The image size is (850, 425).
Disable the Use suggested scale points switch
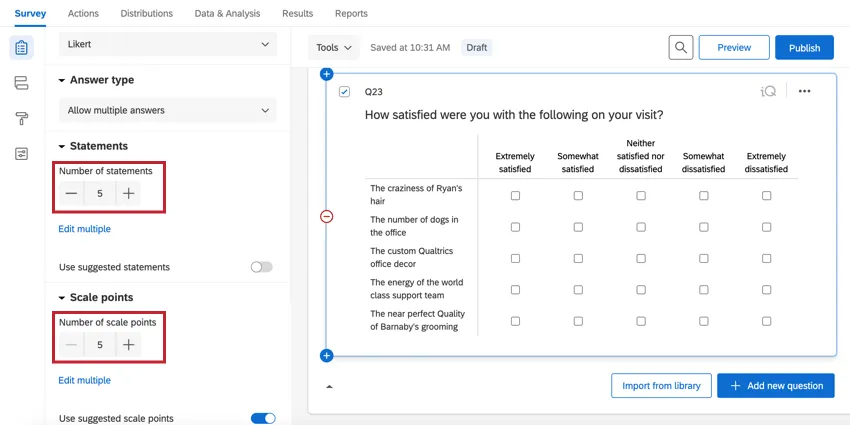[262, 418]
